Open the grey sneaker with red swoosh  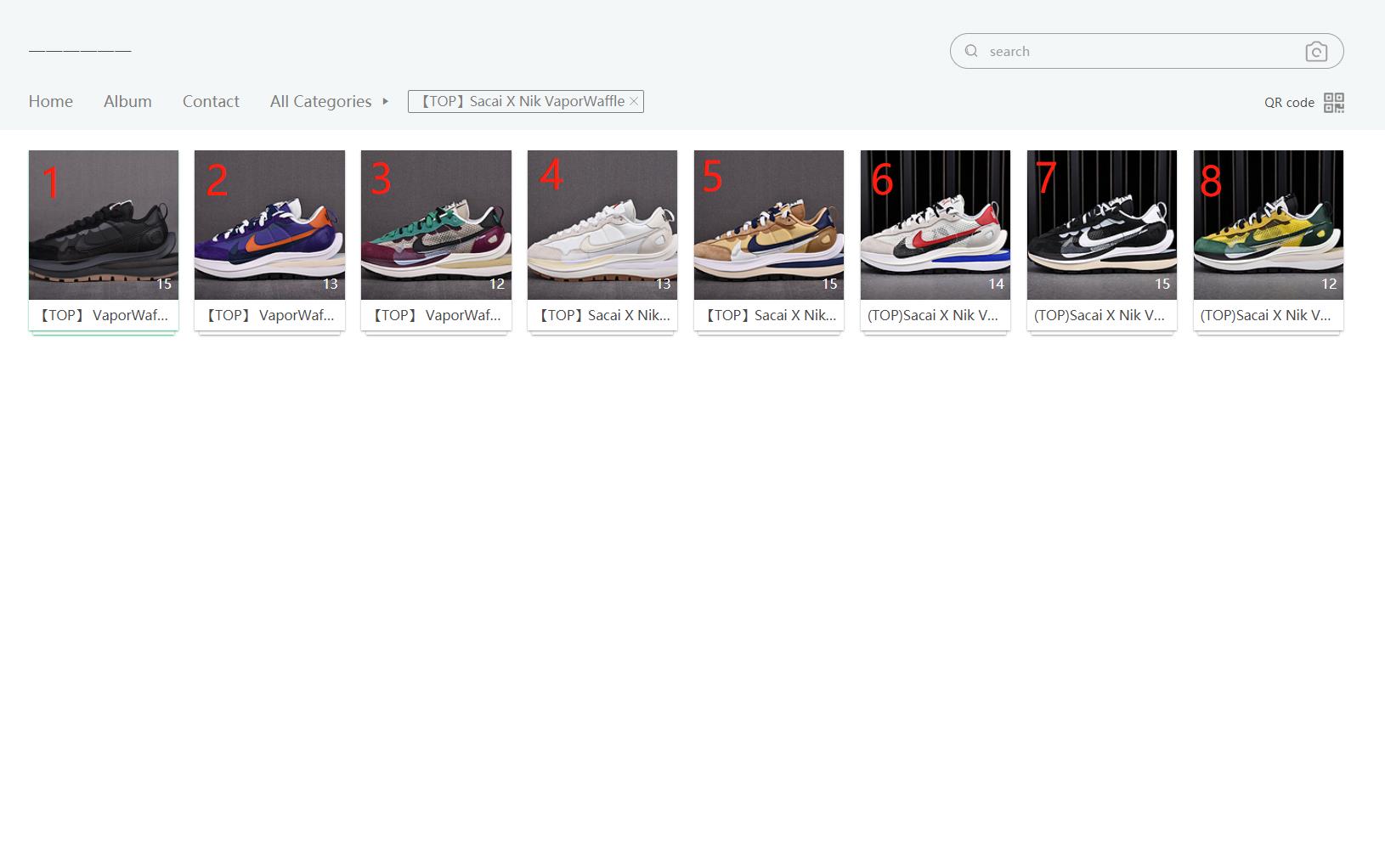(936, 225)
